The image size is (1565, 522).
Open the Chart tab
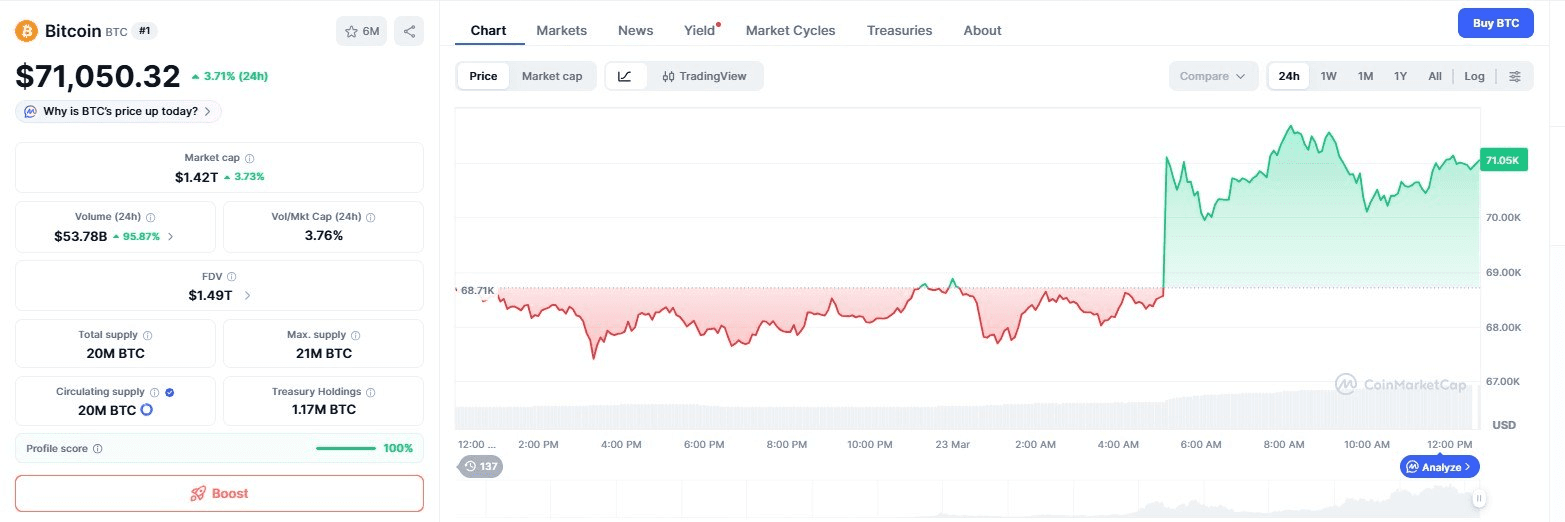(488, 30)
